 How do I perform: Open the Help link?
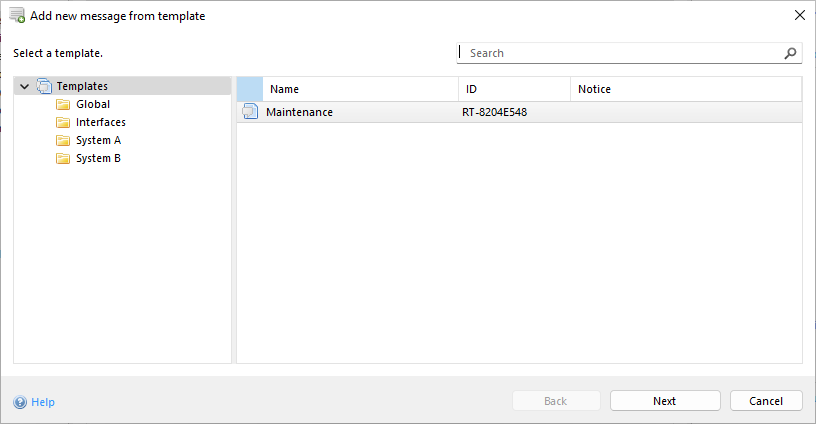(43, 402)
